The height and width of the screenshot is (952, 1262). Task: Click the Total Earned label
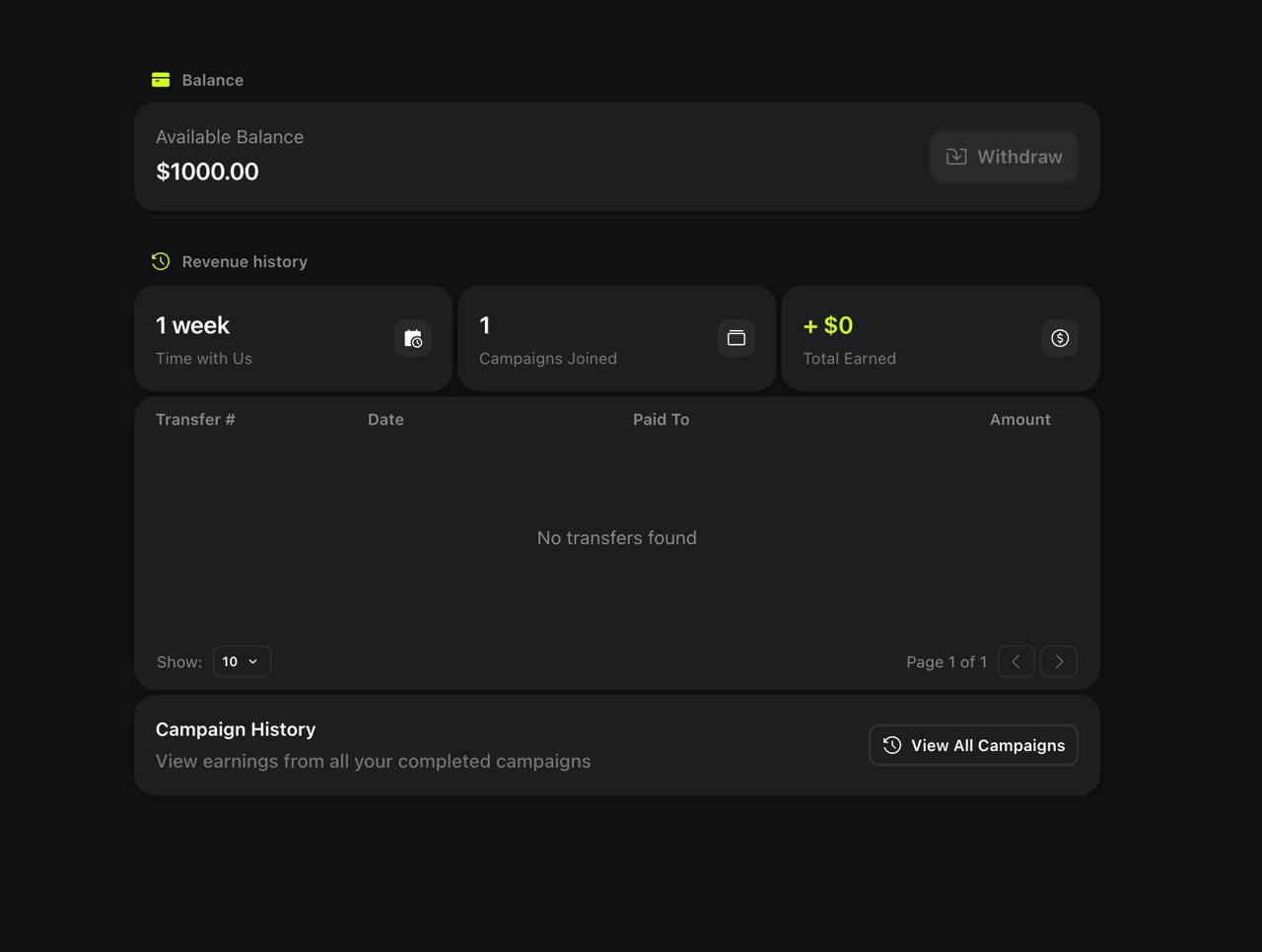coord(849,359)
